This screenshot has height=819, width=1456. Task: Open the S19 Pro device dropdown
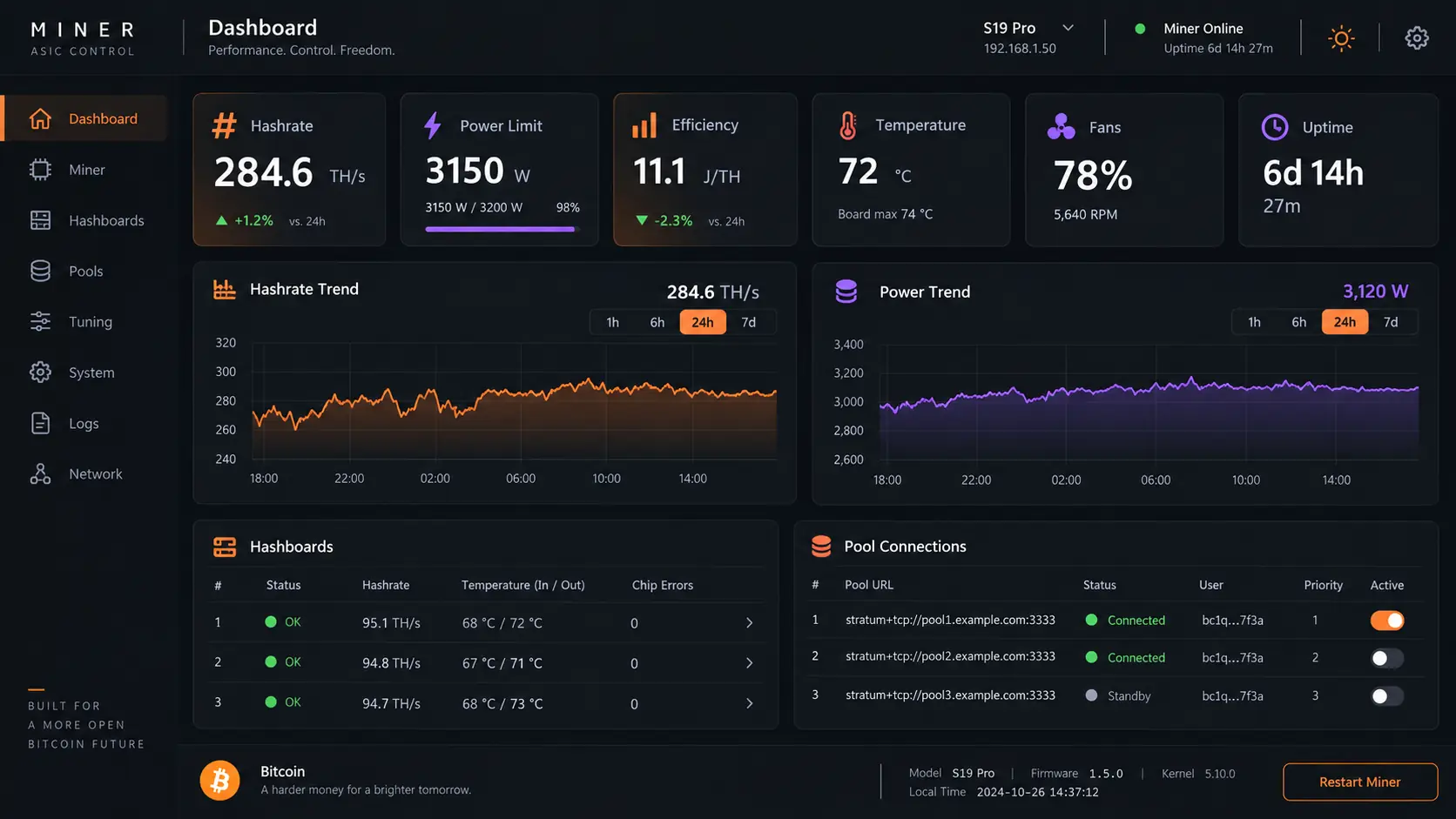[1028, 37]
